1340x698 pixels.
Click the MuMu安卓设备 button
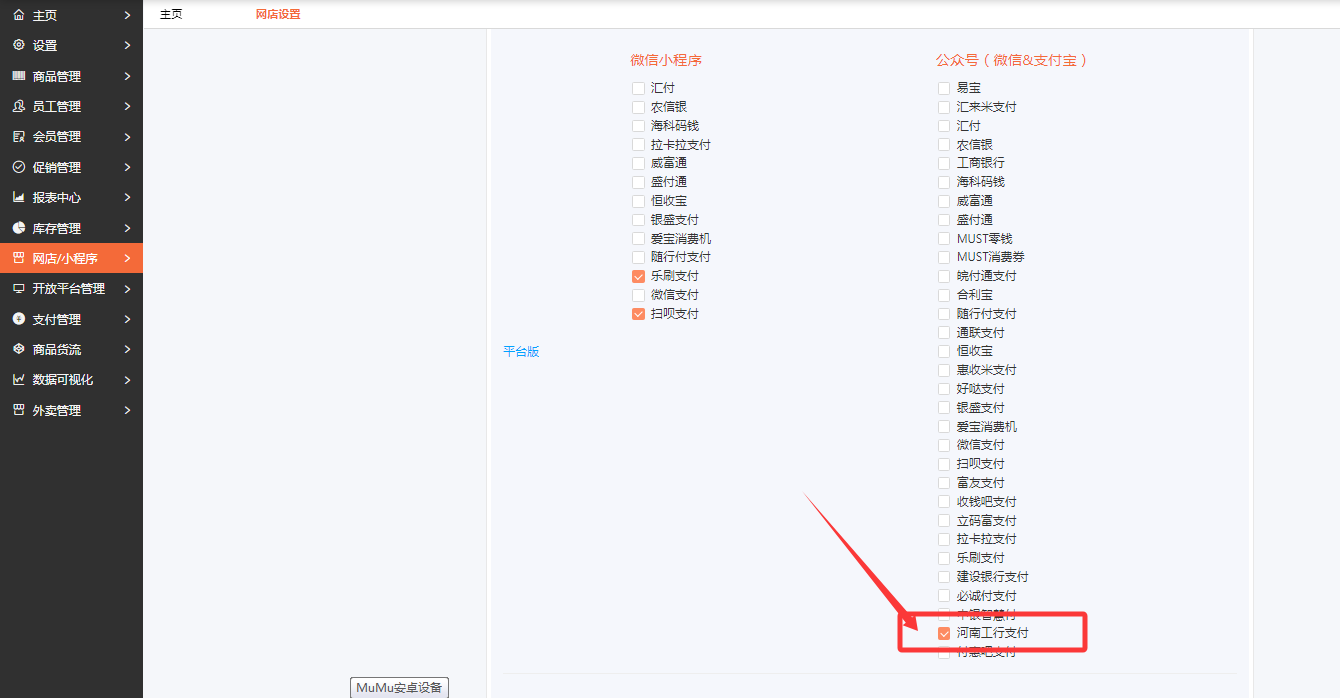coord(400,687)
